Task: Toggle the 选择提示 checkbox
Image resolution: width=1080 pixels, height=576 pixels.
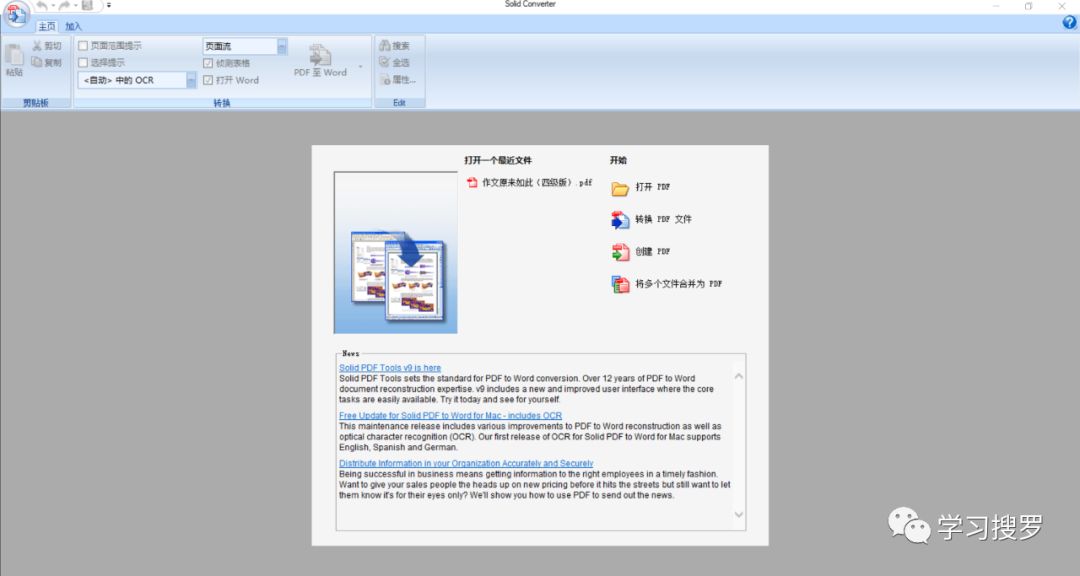Action: pos(83,62)
